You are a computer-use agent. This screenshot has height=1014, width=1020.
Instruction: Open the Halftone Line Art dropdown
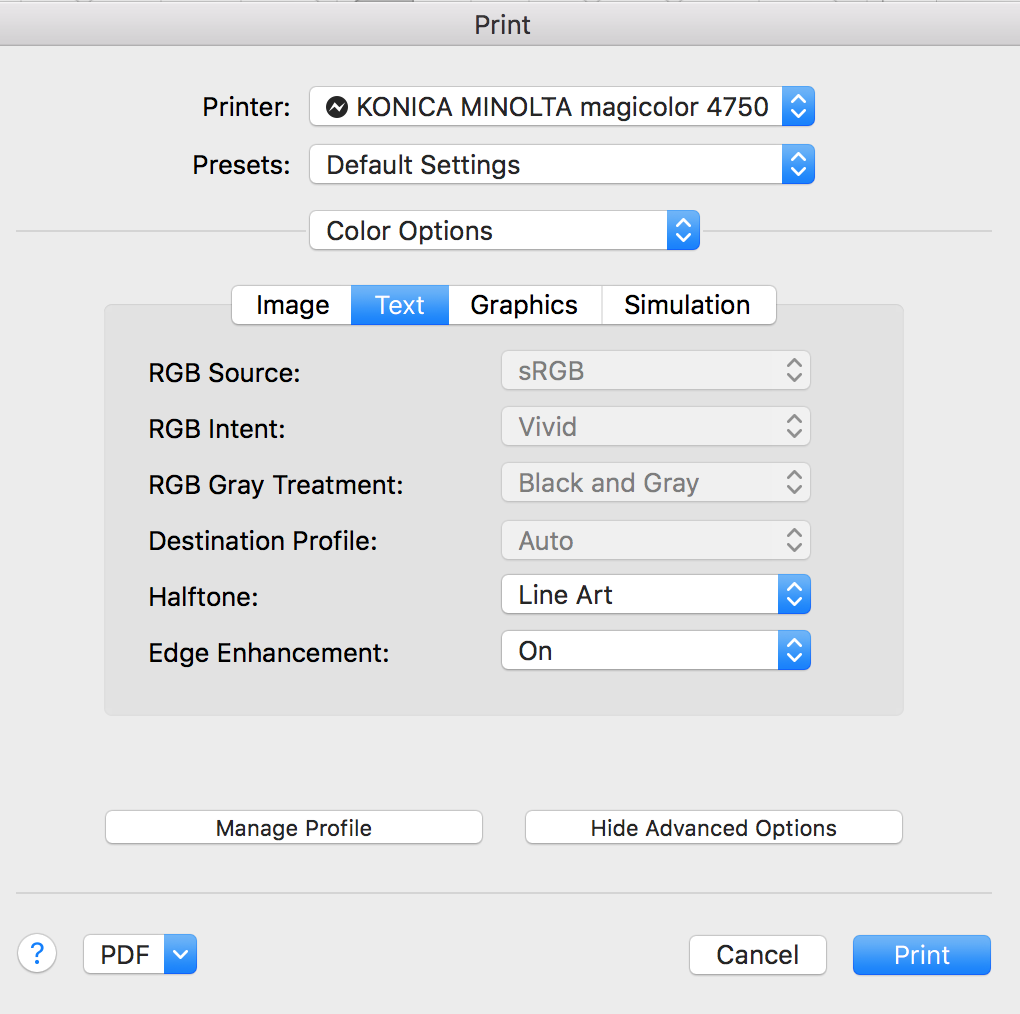click(x=655, y=595)
